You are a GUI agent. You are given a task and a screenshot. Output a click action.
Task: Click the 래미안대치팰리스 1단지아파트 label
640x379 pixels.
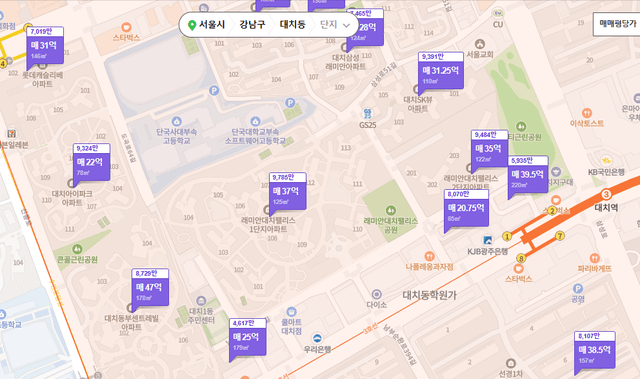point(268,225)
